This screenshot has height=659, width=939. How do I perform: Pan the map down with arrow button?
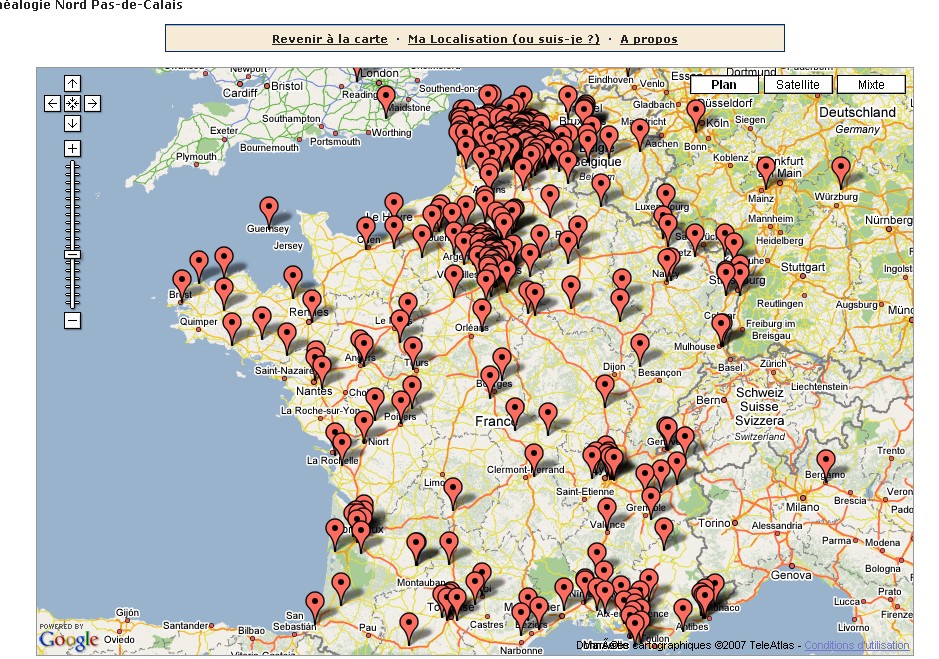(72, 123)
